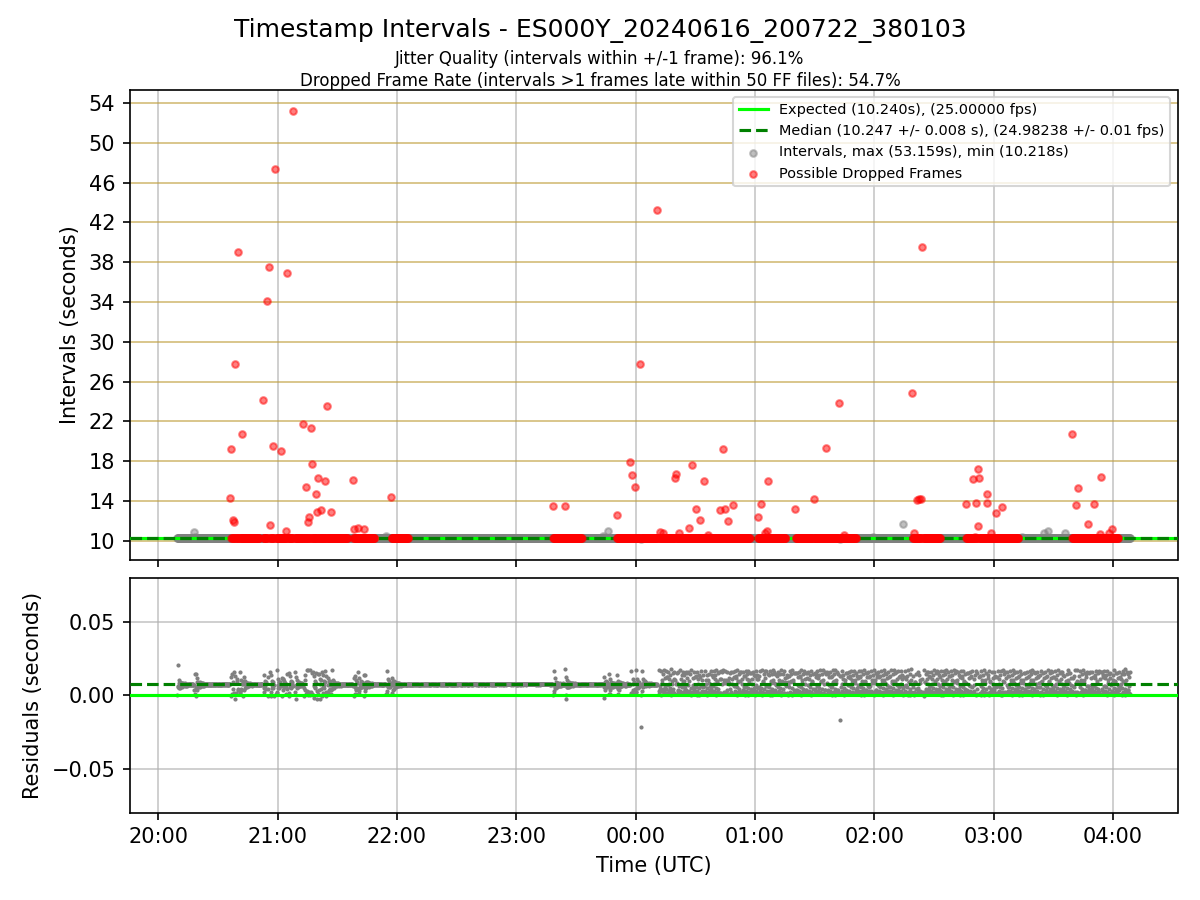Click the highest red point near 53 seconds
The height and width of the screenshot is (900, 1200).
click(293, 111)
